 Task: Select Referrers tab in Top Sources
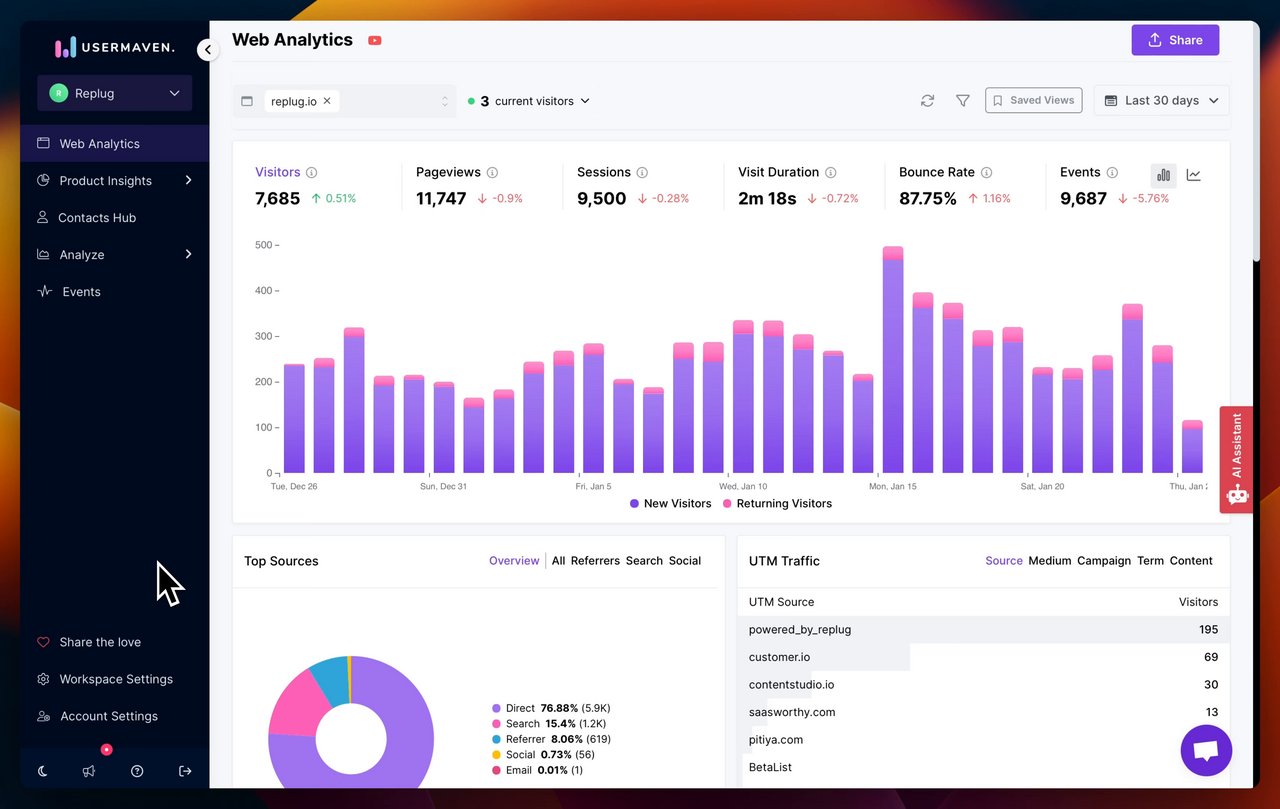click(595, 561)
